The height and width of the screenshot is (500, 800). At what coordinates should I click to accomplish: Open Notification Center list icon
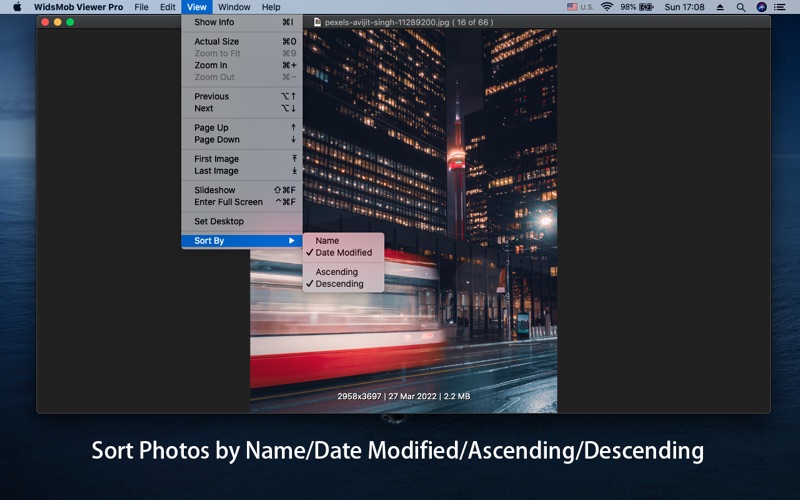pyautogui.click(x=780, y=7)
